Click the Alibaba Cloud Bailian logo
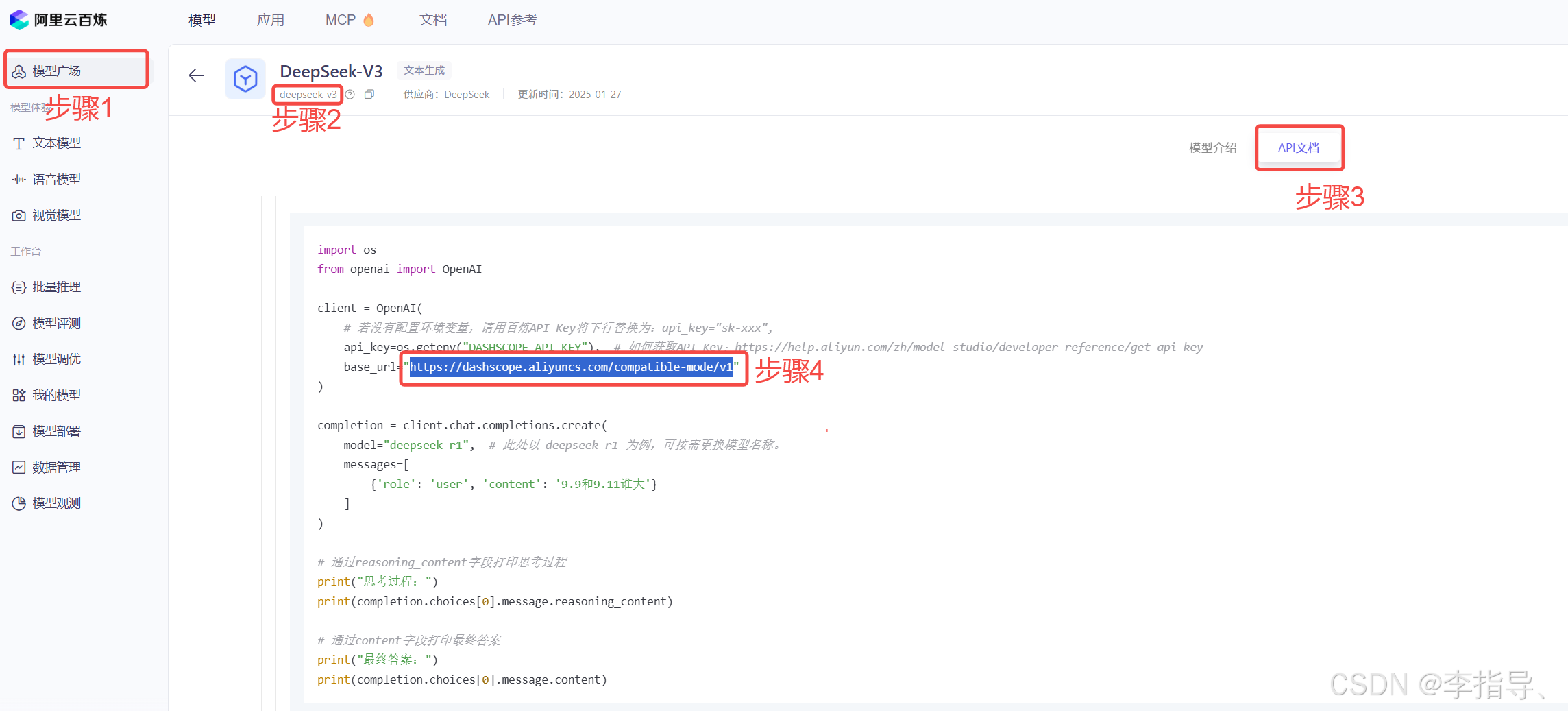The height and width of the screenshot is (711, 1568). [x=59, y=20]
